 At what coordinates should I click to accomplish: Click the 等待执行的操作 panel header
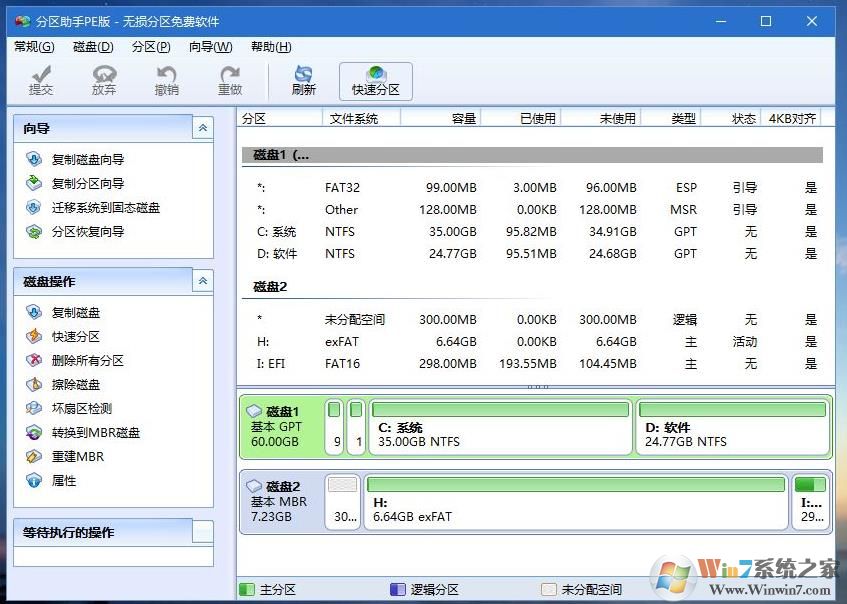(x=90, y=531)
